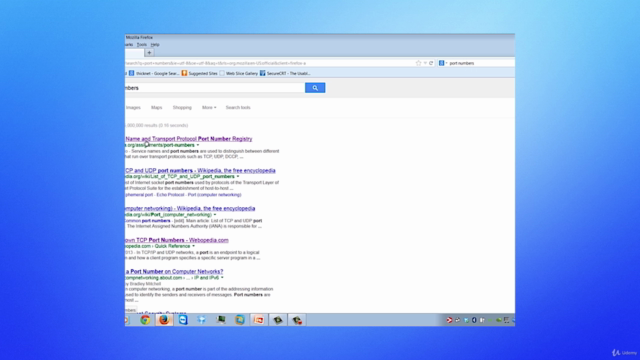Expand arrow beside assignments/port-numbers URL
Viewport: 640px width, 360px height.
[x=198, y=145]
